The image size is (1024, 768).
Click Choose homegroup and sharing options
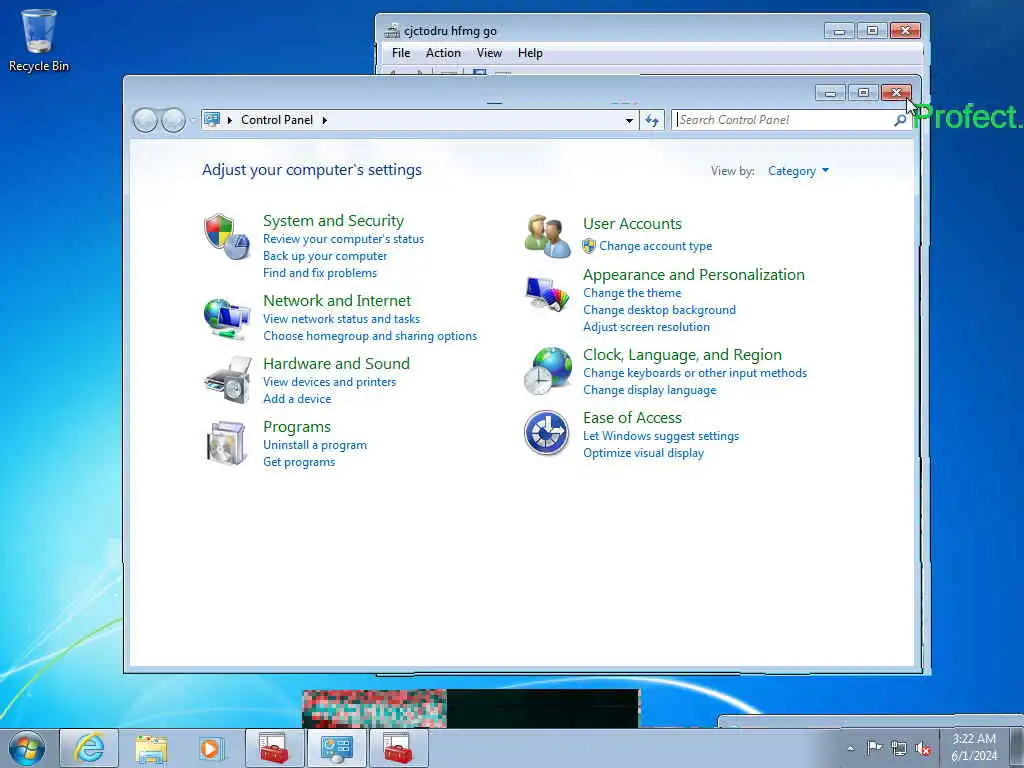[x=370, y=336]
